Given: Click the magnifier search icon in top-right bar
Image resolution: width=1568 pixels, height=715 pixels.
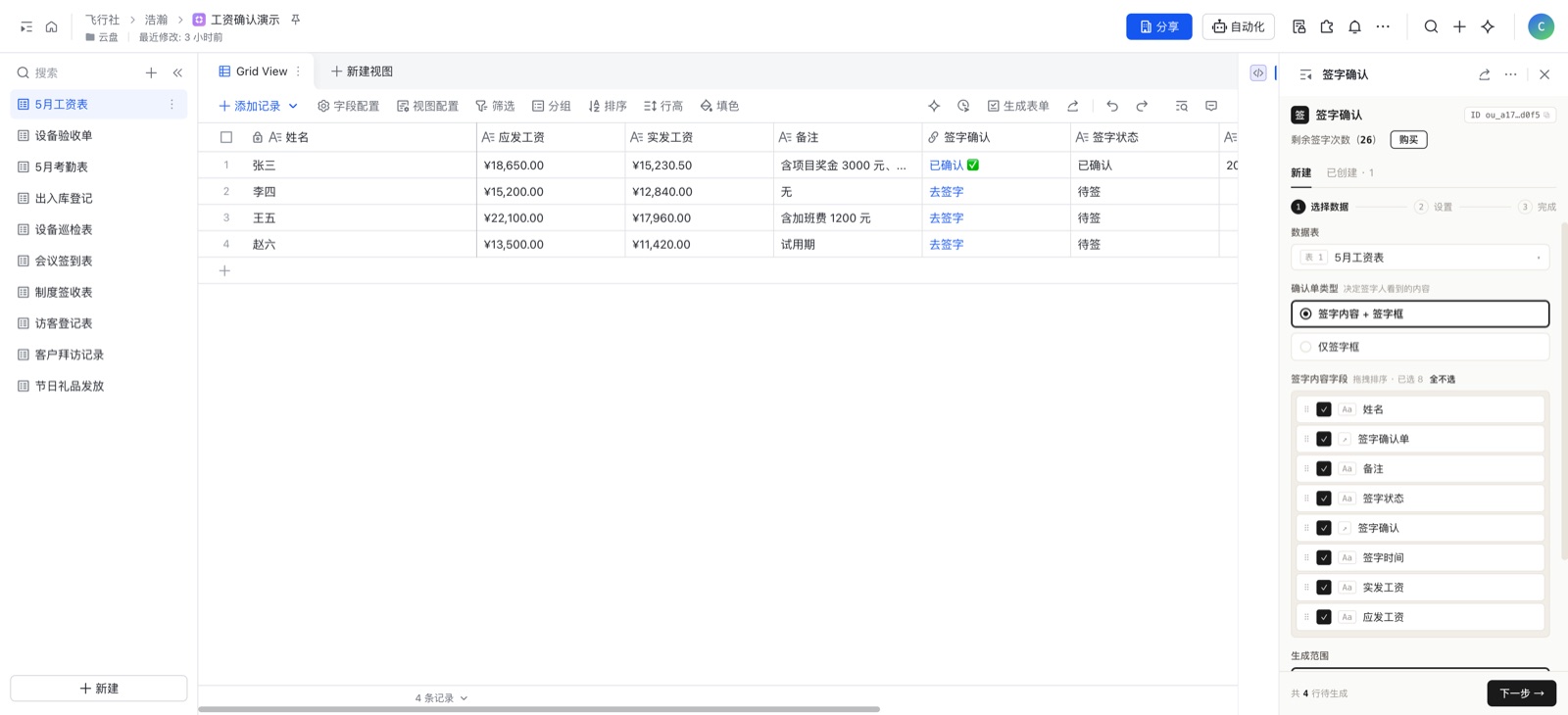Looking at the screenshot, I should [1431, 26].
